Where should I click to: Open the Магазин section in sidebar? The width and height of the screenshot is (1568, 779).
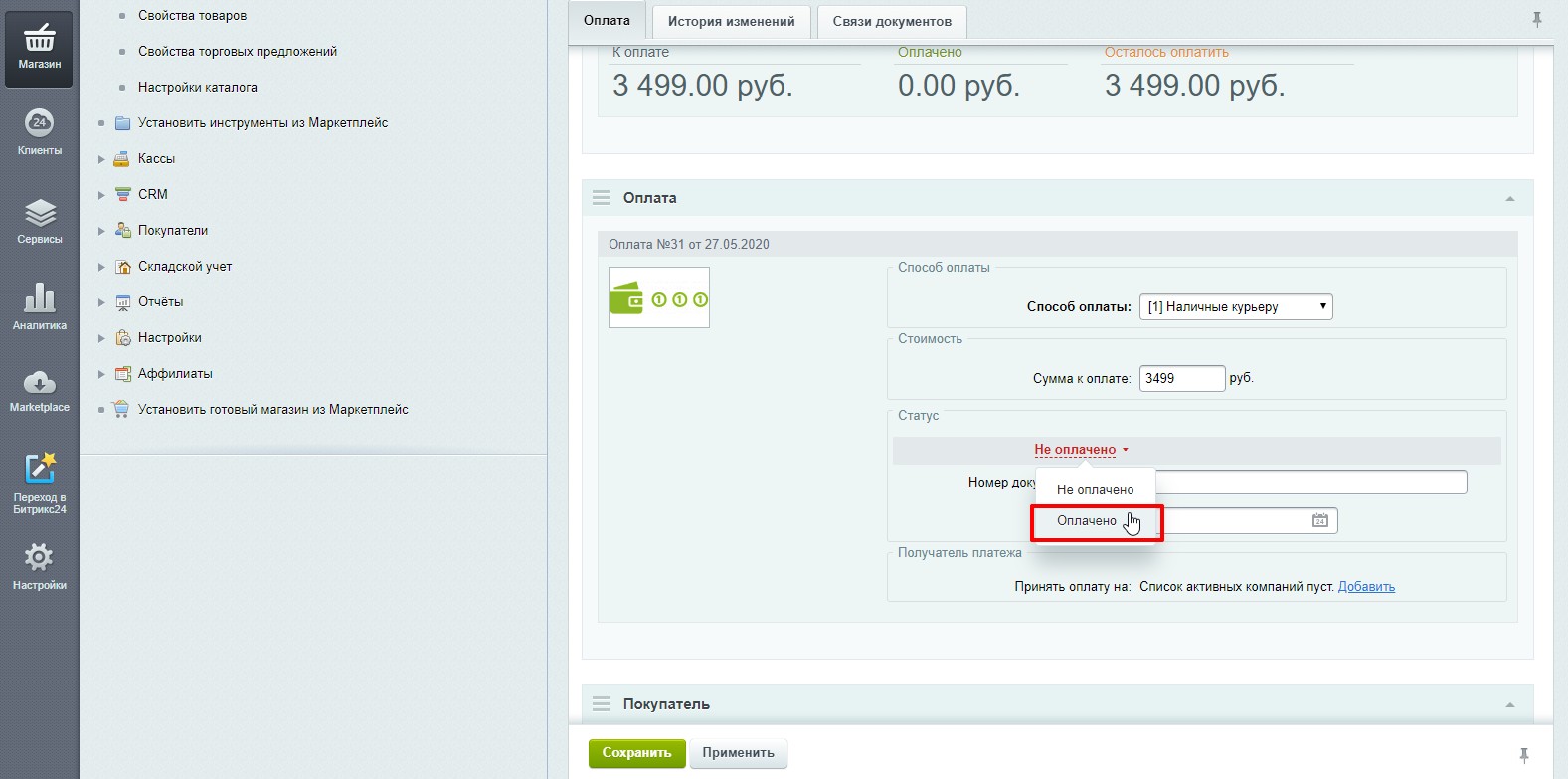[x=39, y=48]
